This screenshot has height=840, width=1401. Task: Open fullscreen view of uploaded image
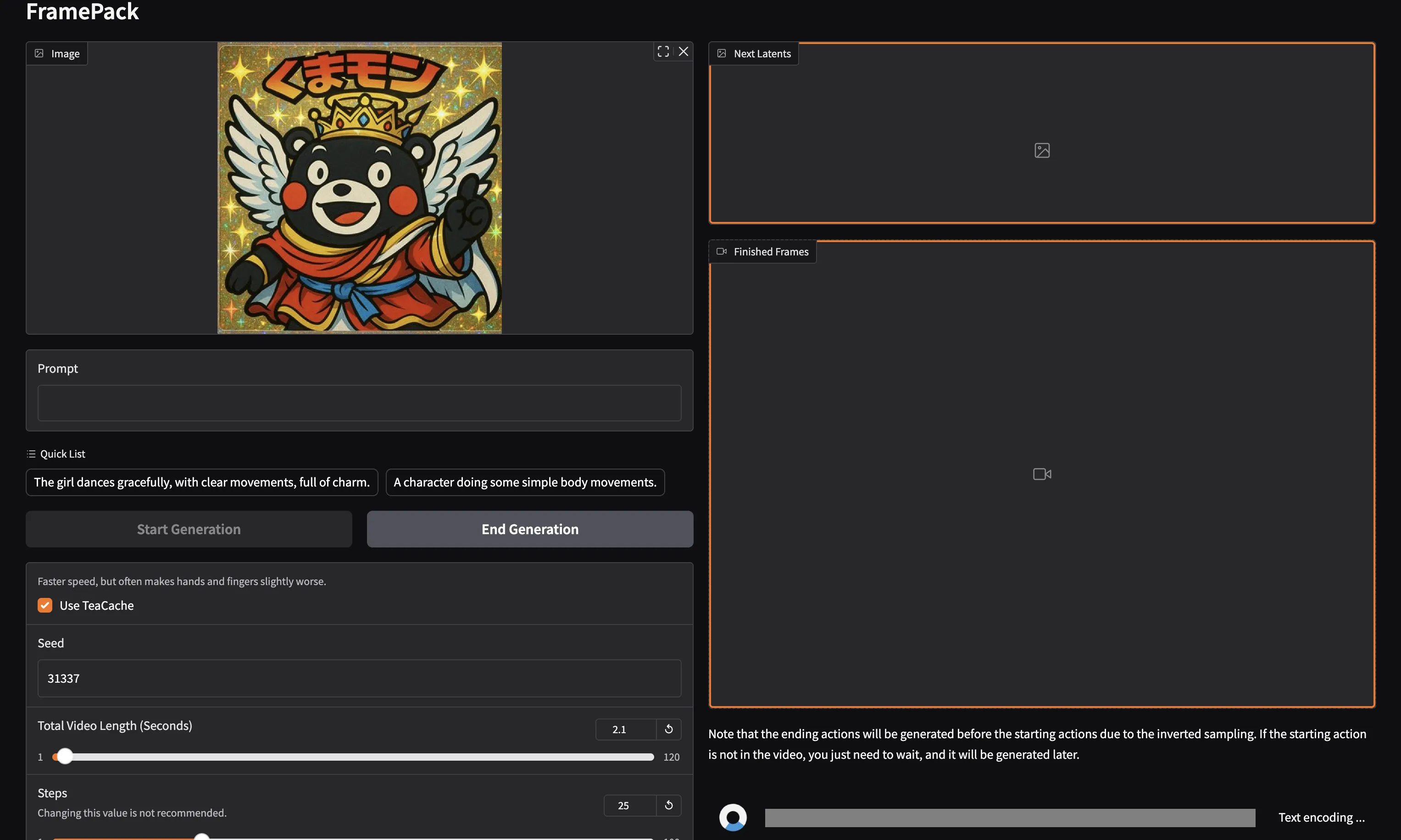coord(663,51)
